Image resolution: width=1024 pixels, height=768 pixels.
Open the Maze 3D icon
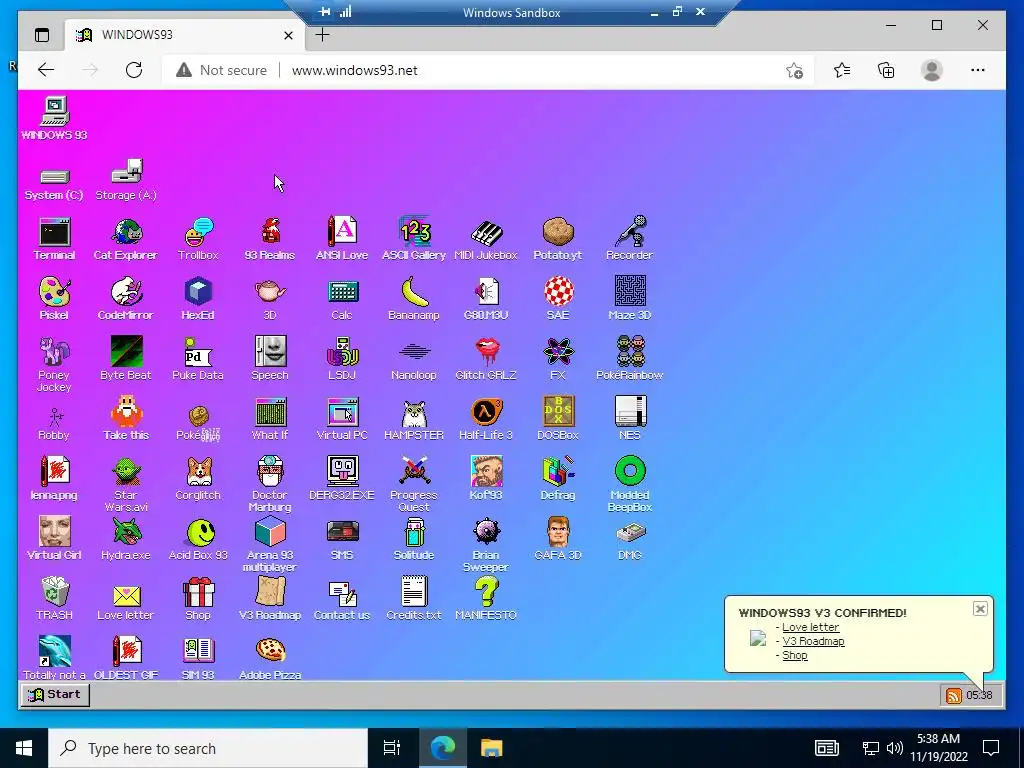tap(630, 299)
